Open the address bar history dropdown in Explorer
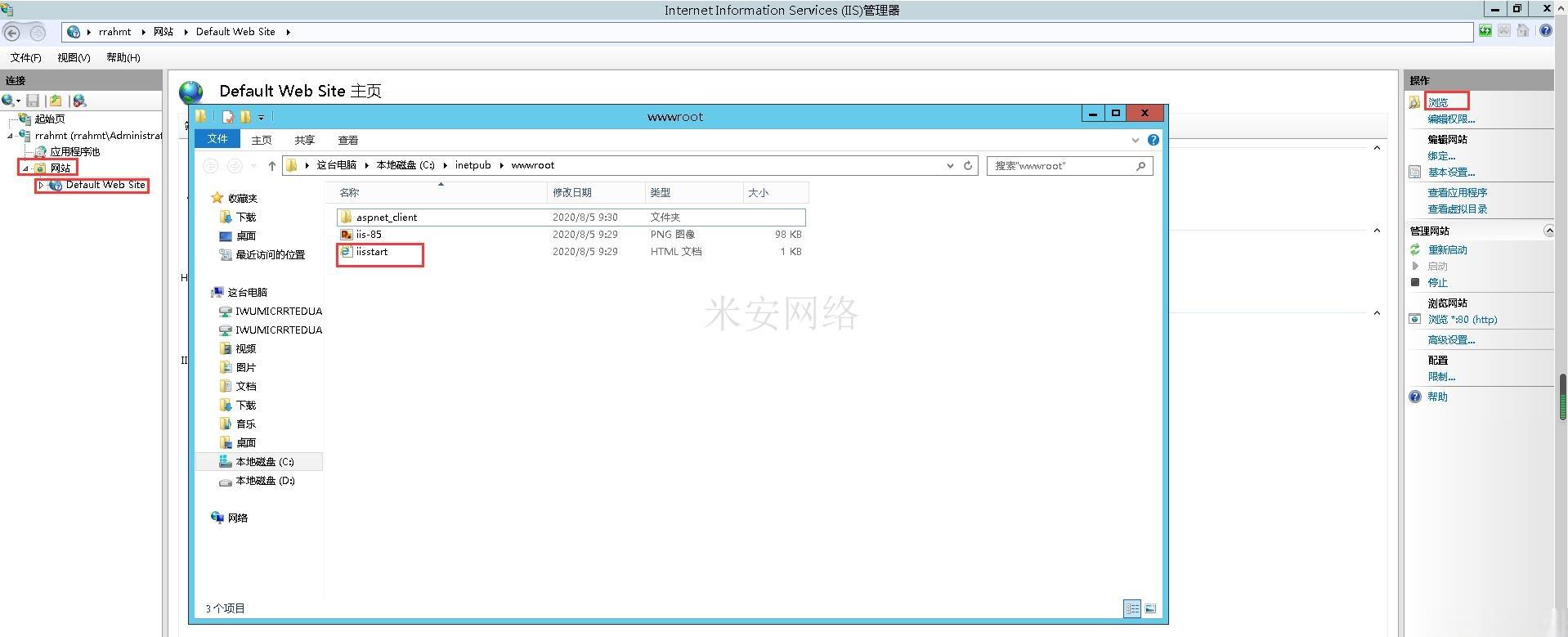This screenshot has height=637, width=1568. (950, 166)
